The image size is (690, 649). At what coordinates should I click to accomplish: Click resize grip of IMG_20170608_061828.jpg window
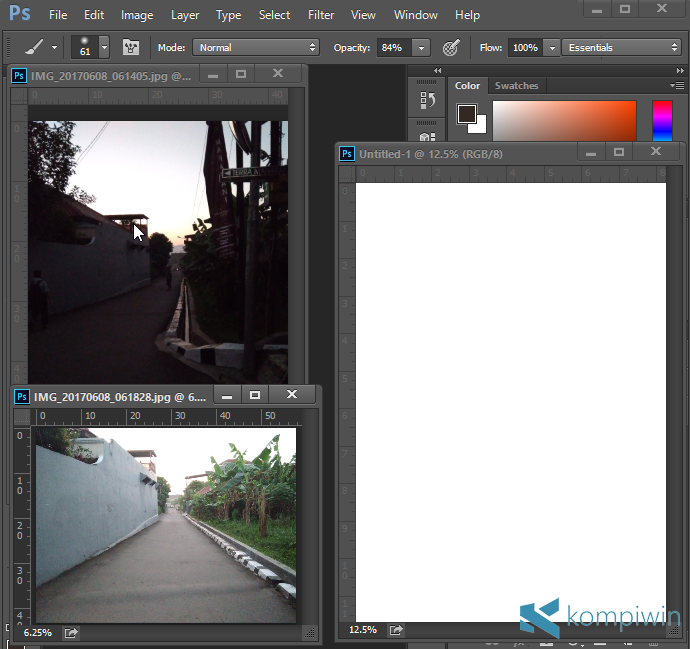coord(310,633)
